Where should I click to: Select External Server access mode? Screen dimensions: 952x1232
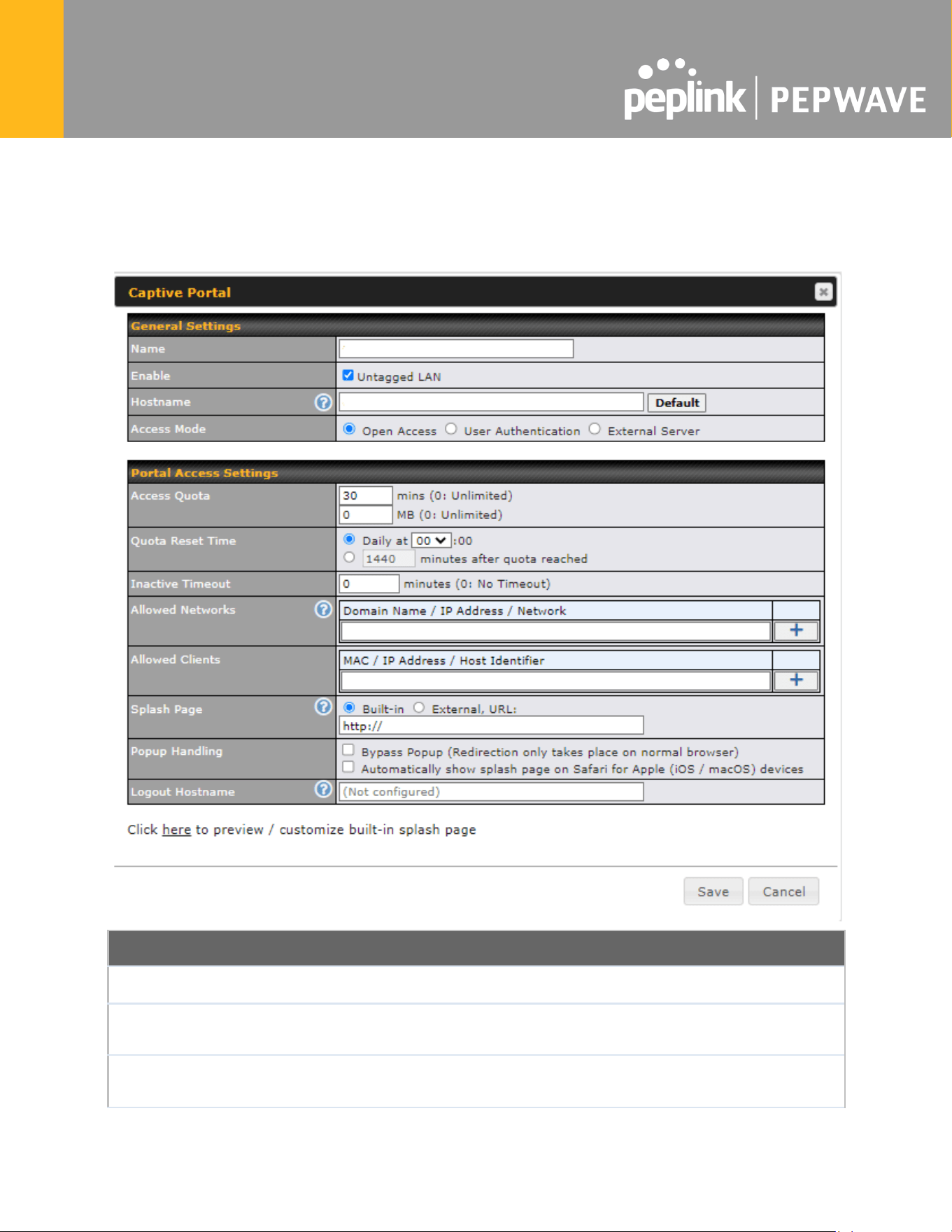tap(595, 429)
